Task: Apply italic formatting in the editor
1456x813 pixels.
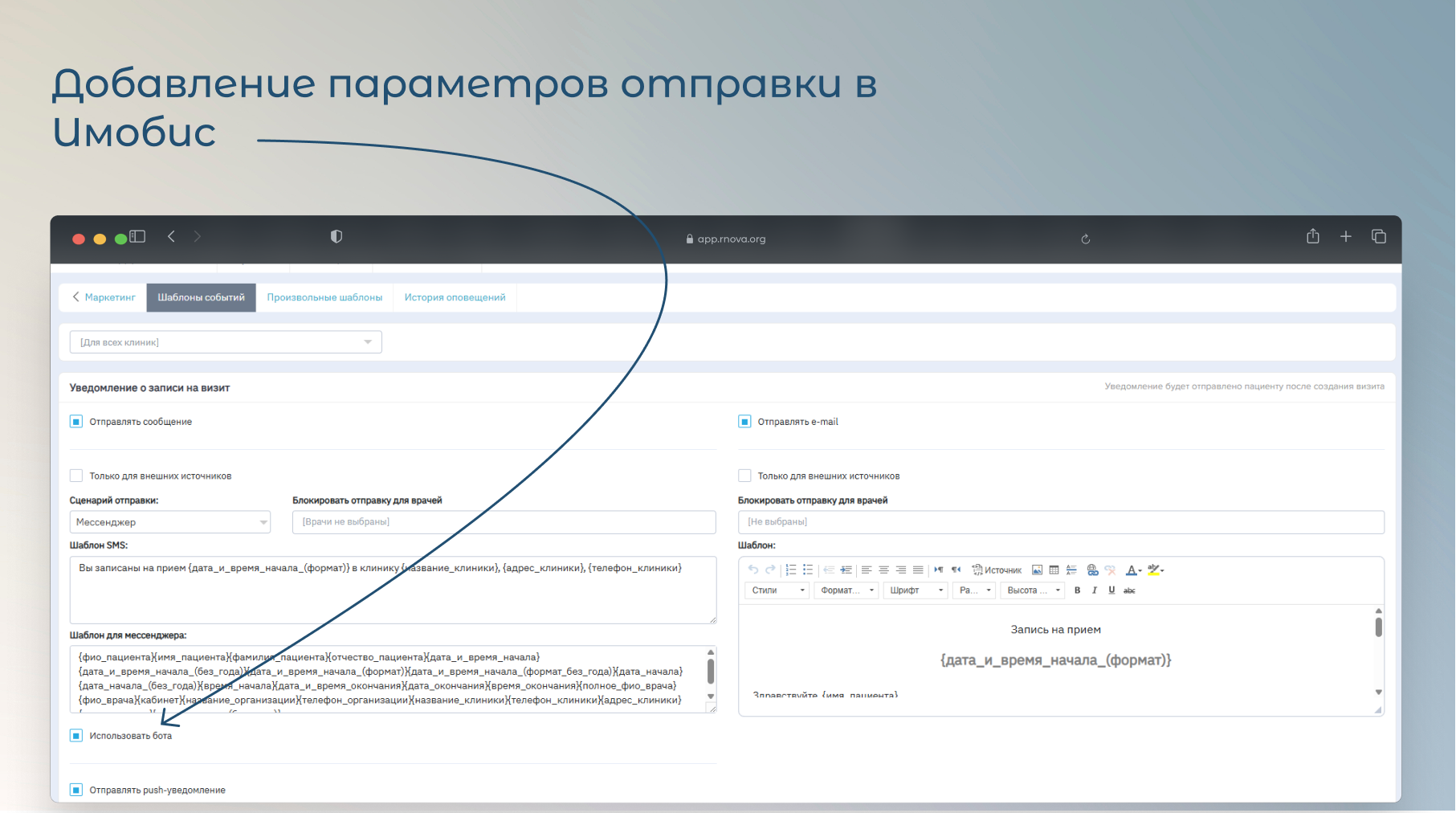Action: (x=1094, y=590)
